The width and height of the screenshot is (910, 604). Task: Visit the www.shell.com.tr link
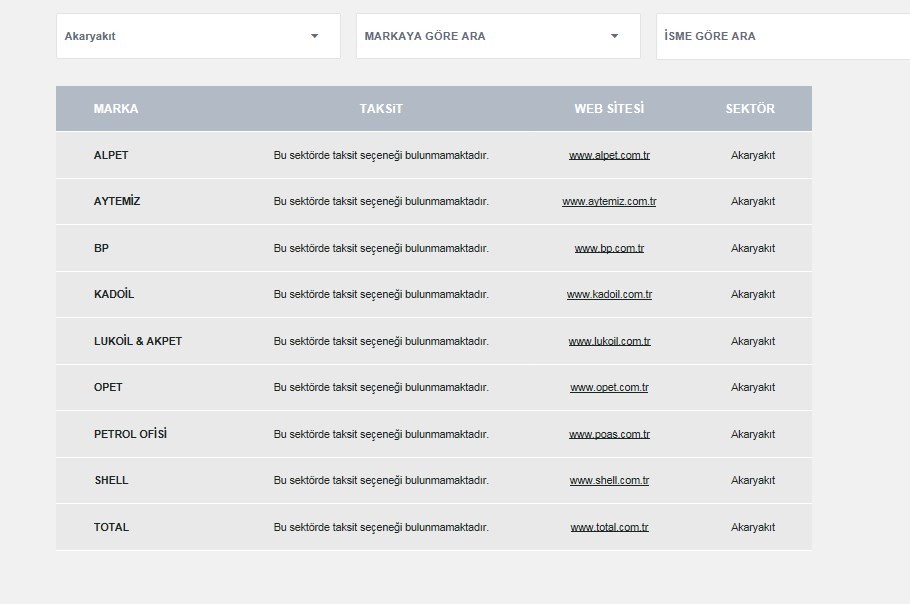click(x=609, y=480)
